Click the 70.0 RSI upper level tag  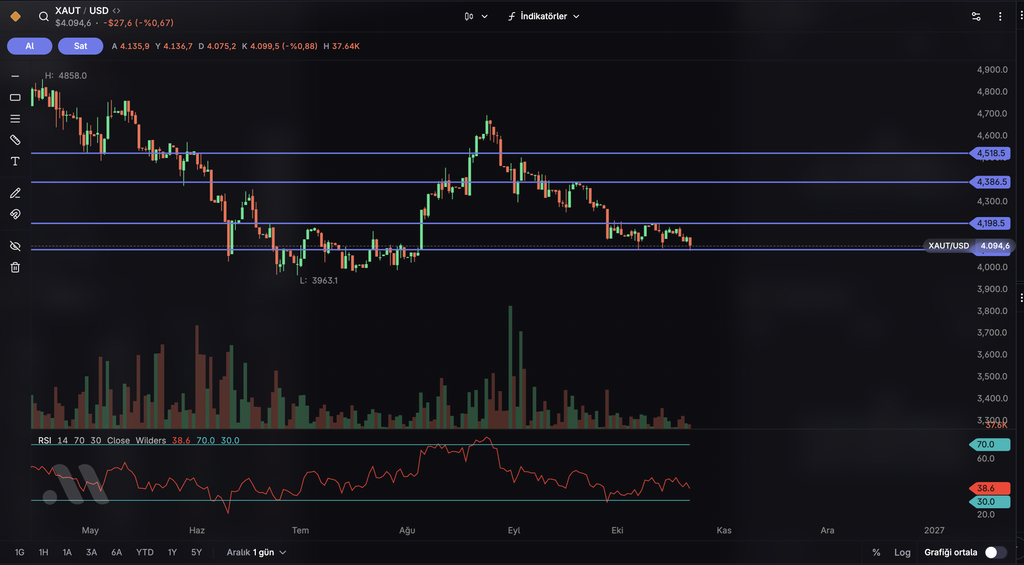tap(990, 444)
